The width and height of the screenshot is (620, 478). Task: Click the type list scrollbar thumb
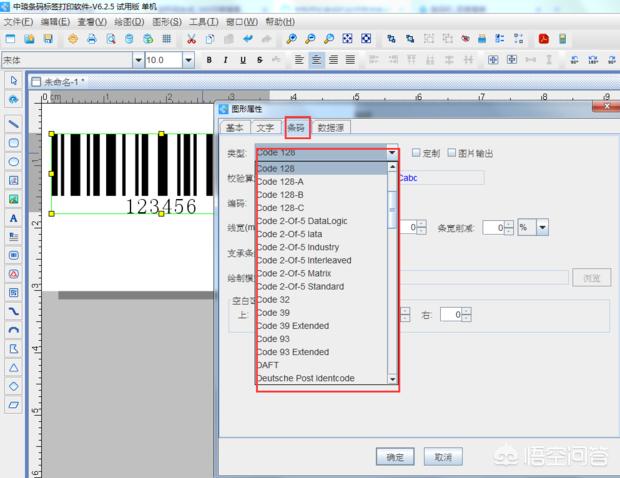point(392,210)
